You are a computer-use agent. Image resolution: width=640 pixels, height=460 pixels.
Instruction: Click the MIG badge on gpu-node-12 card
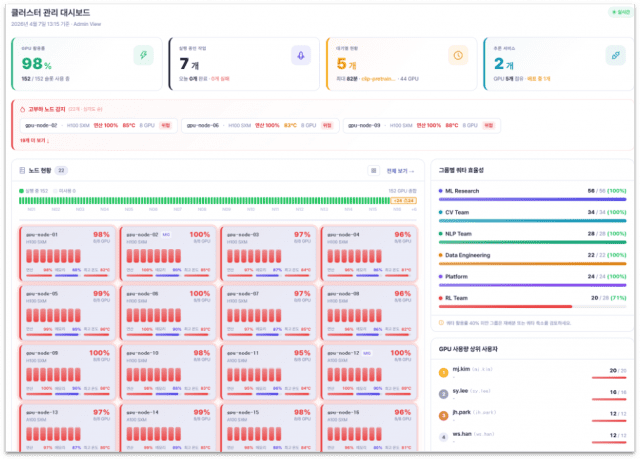coord(367,353)
